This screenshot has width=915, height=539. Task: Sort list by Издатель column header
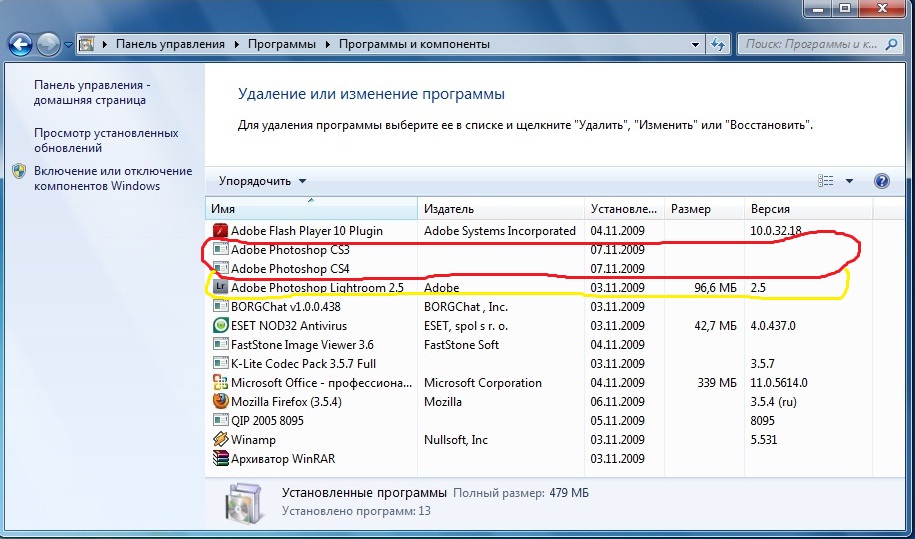click(449, 209)
